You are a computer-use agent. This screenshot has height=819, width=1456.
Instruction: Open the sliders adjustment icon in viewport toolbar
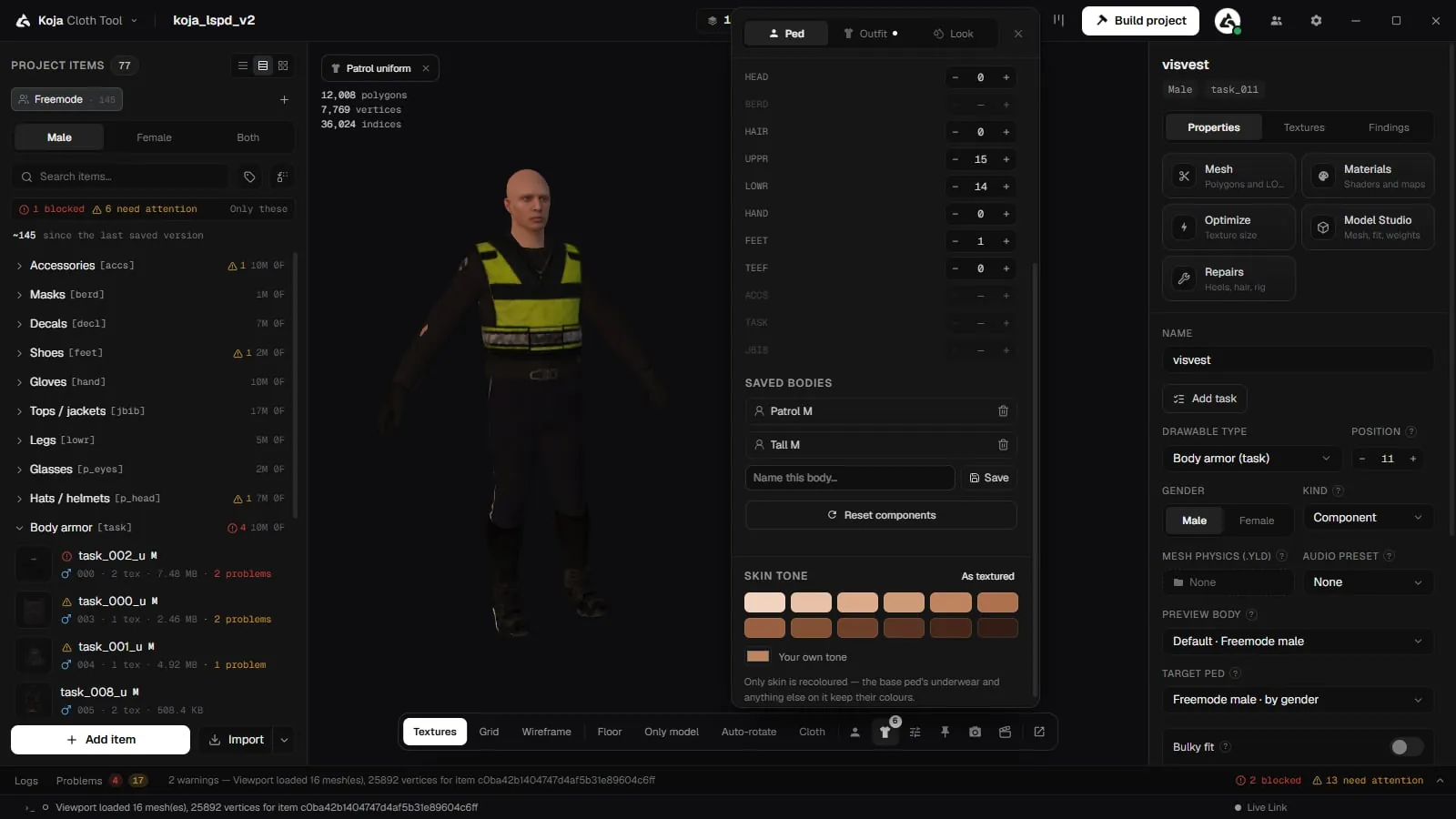point(915,732)
